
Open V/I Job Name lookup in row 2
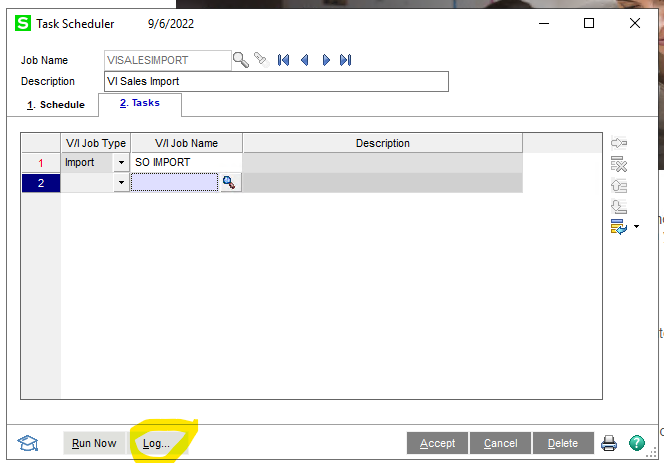[230, 182]
